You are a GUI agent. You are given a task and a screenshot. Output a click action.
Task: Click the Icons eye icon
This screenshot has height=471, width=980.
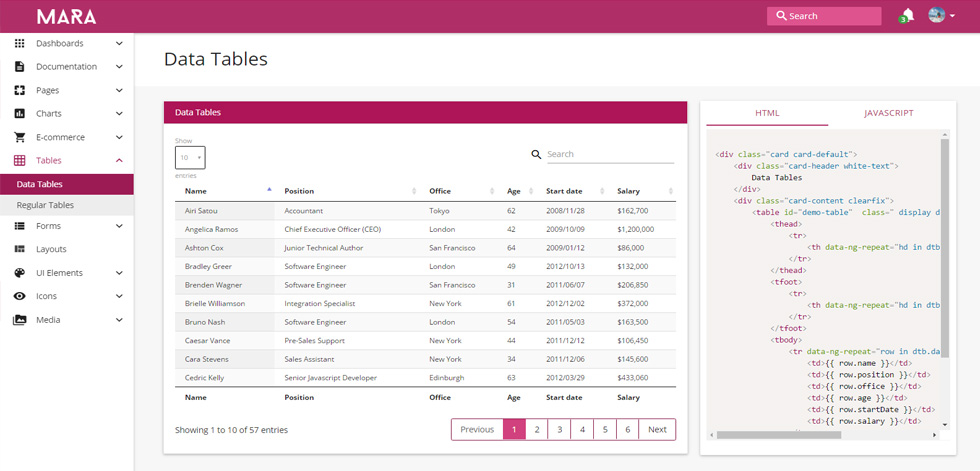[x=19, y=296]
